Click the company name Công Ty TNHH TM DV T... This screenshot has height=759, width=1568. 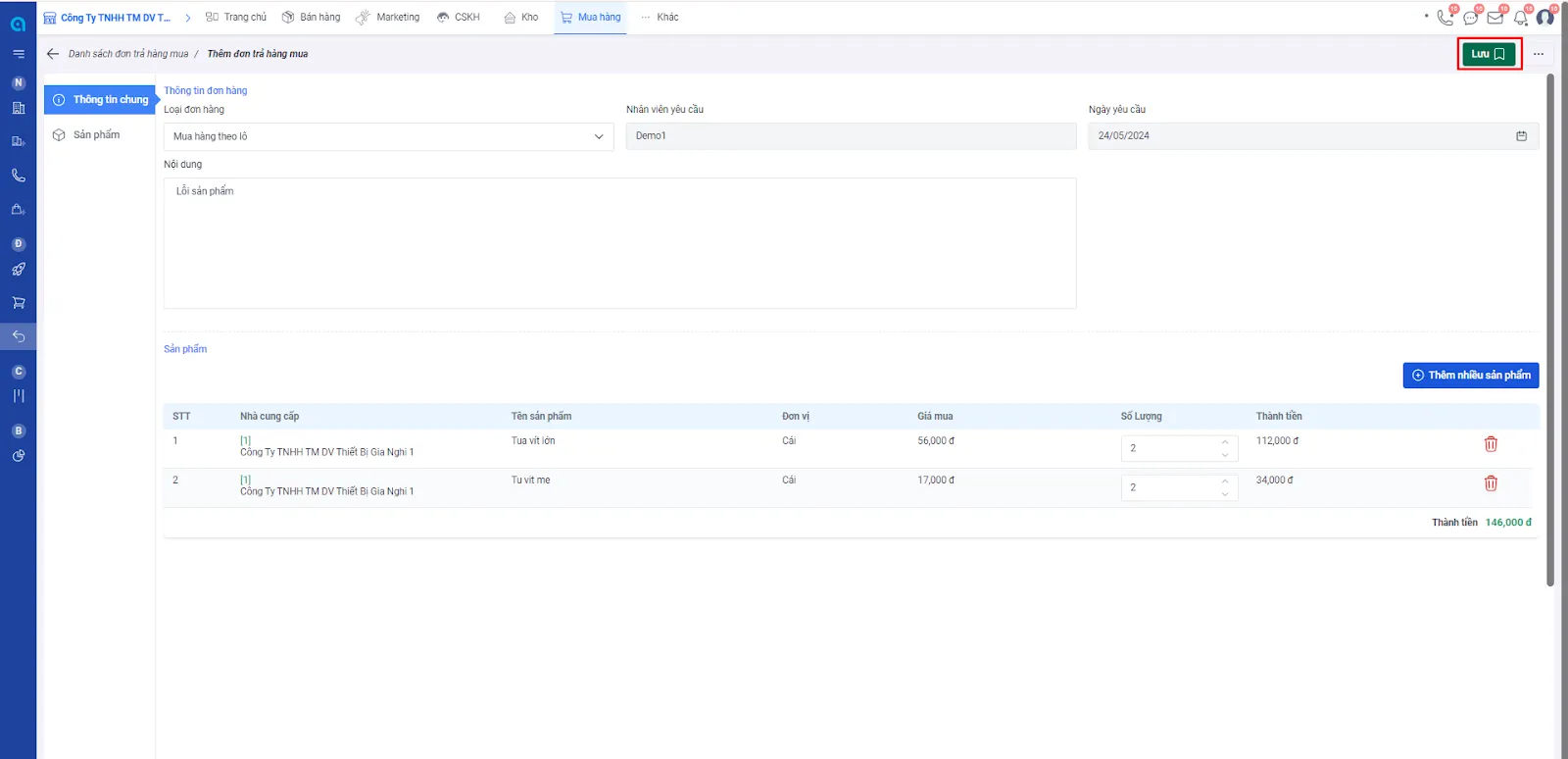pyautogui.click(x=116, y=18)
